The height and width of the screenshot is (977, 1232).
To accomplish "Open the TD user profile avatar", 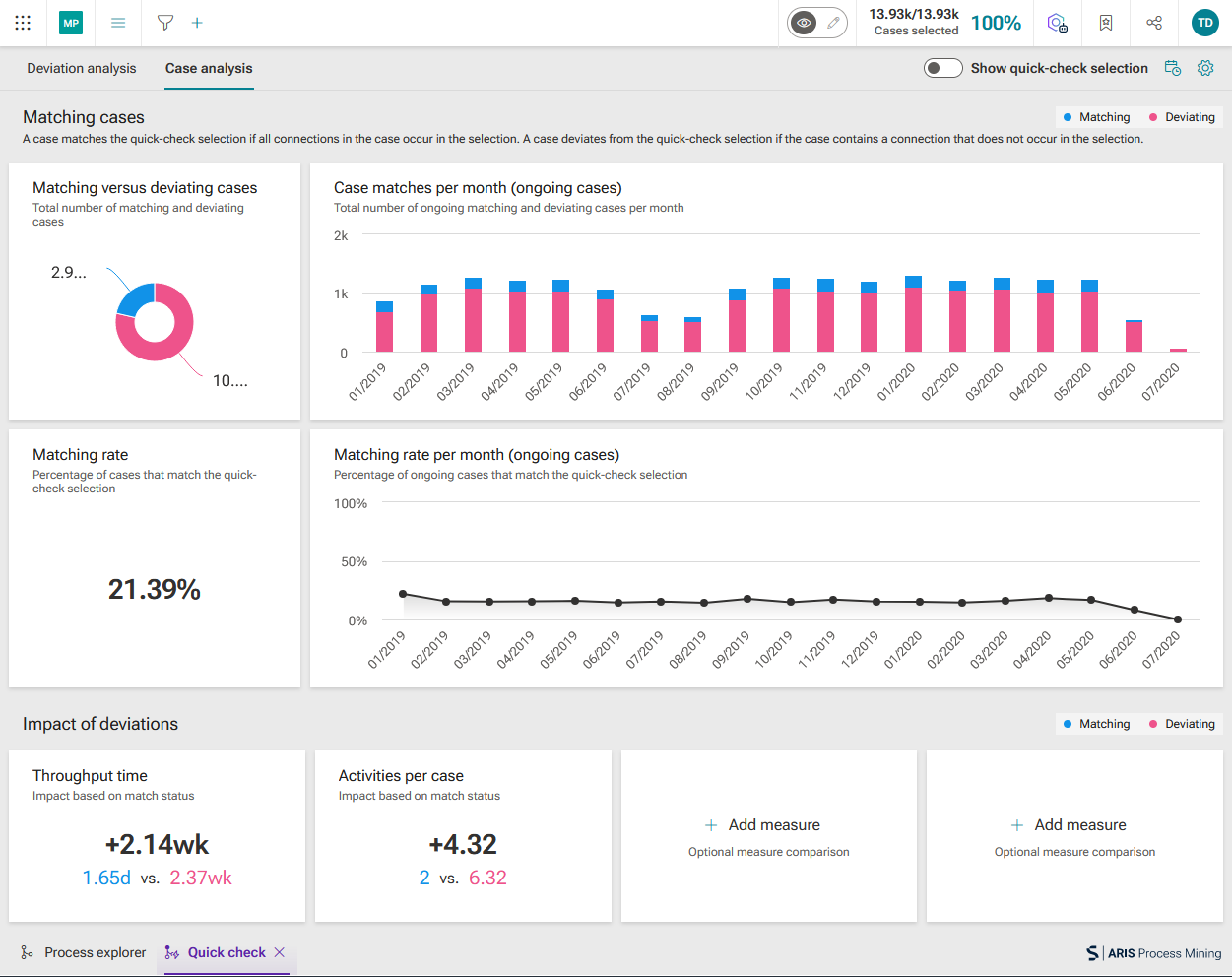I will (x=1205, y=23).
